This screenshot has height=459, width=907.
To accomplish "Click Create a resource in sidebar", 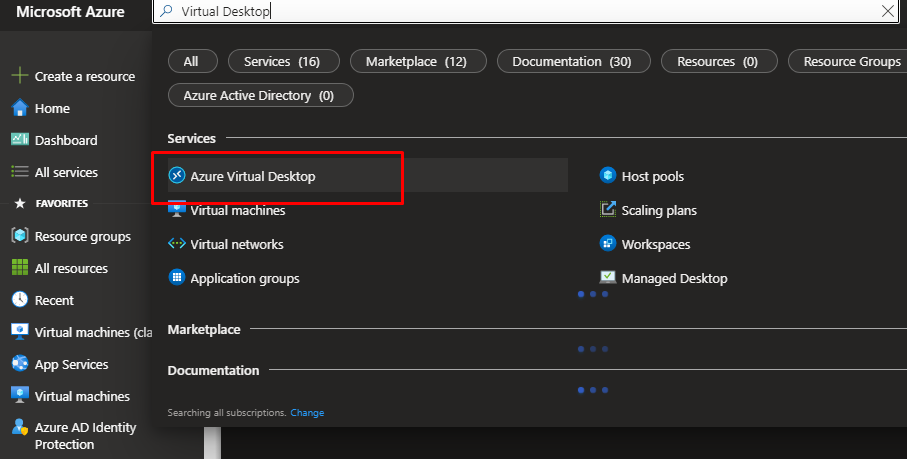I will (84, 76).
